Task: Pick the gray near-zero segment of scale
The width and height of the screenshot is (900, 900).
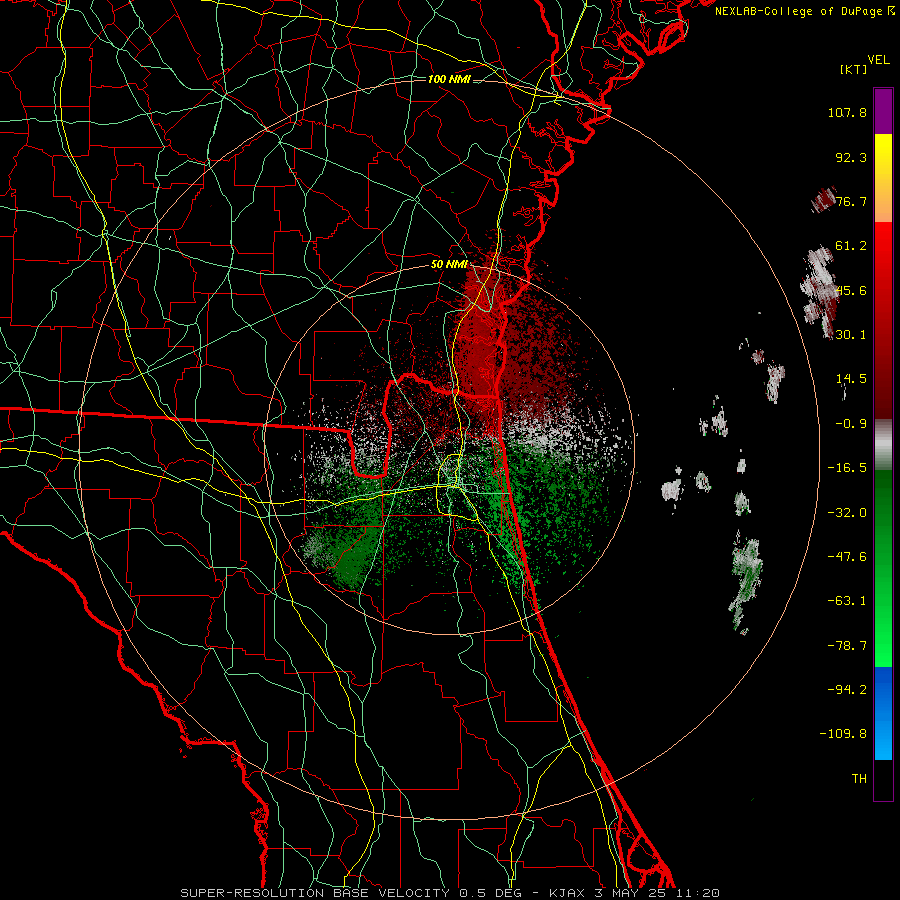Action: (x=883, y=445)
